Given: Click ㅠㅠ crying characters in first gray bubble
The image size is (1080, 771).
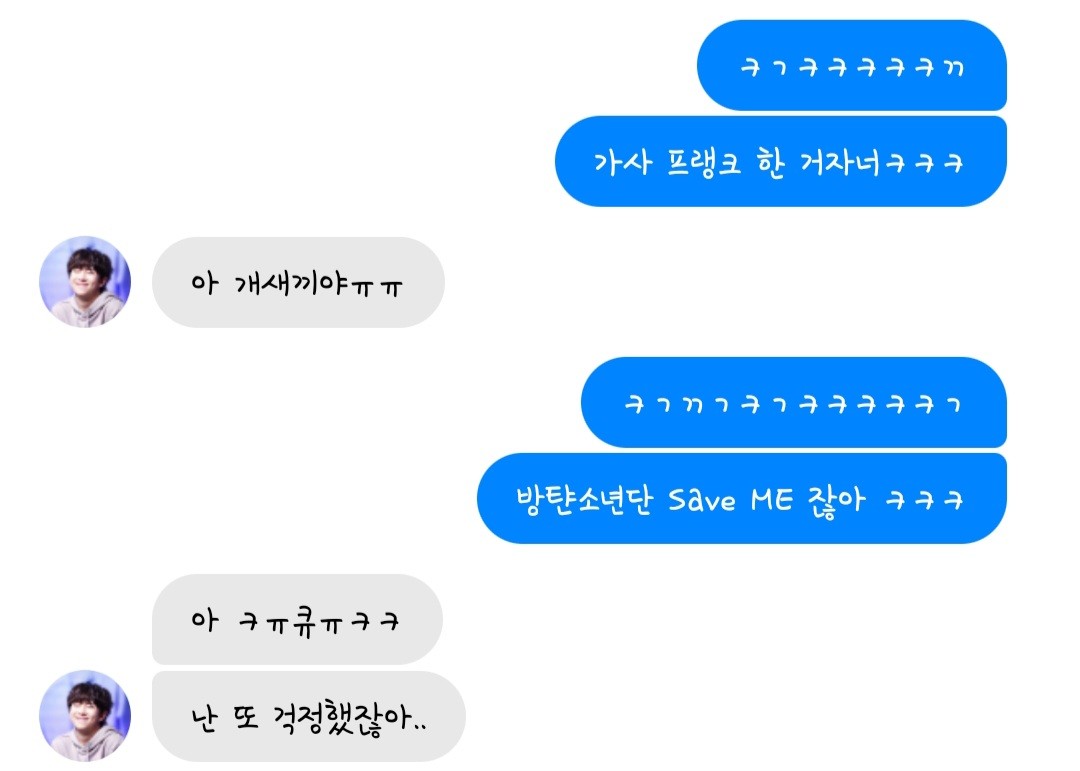Looking at the screenshot, I should pos(376,287).
